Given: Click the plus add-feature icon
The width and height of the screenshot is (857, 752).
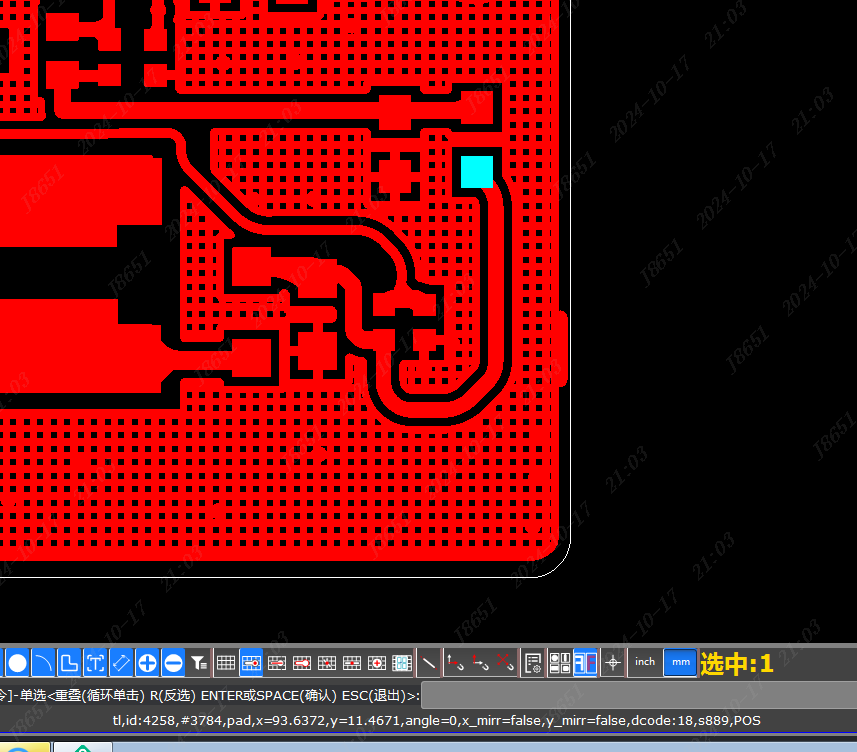Looking at the screenshot, I should coord(147,662).
